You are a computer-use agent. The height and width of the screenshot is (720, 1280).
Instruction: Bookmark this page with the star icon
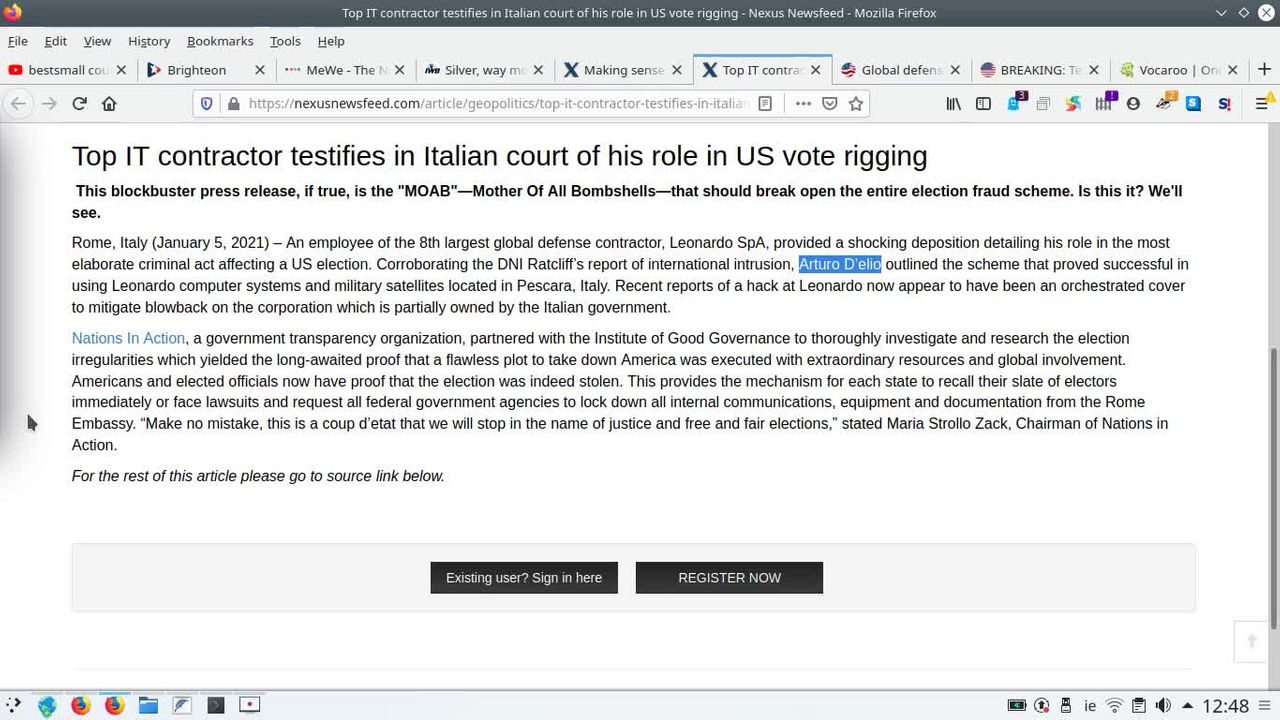click(856, 103)
